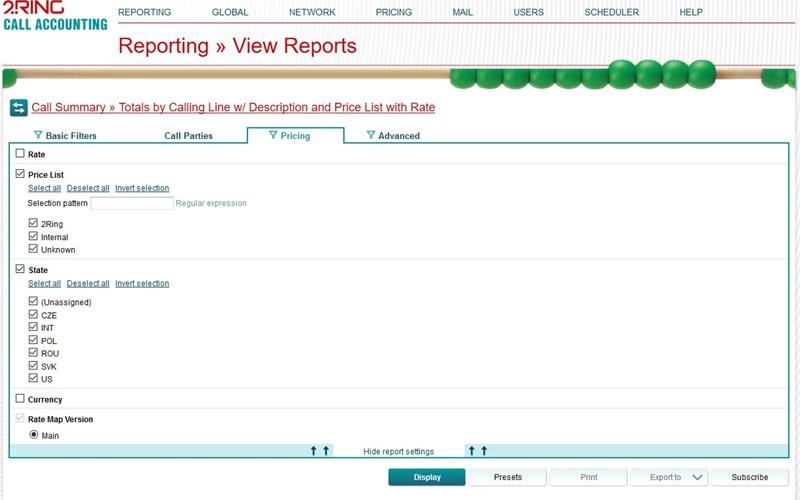
Task: Click Invert selection under State
Action: click(x=142, y=283)
